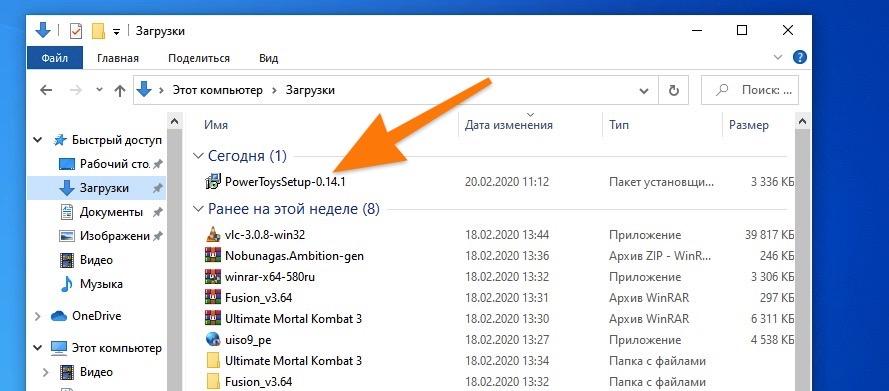Select the Fusion_v3.64 WinRAR archive icon
889x391 pixels.
(213, 297)
